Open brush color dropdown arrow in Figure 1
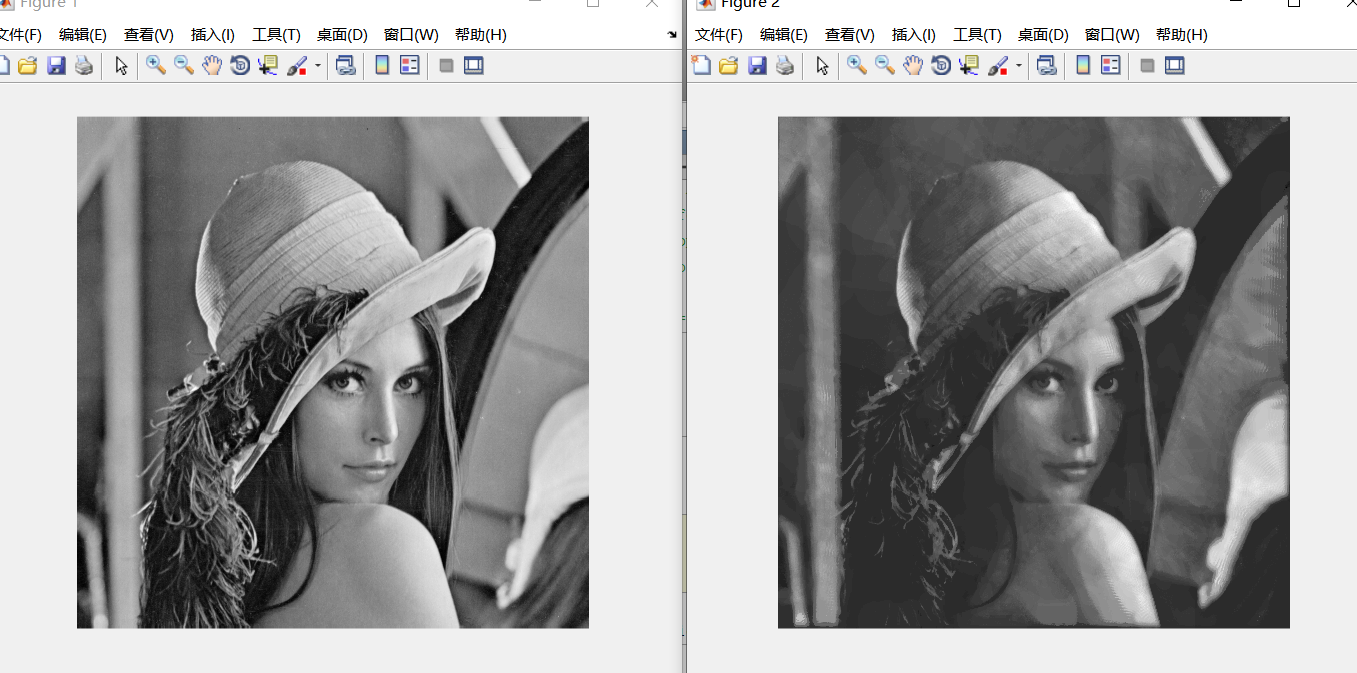 coord(318,66)
